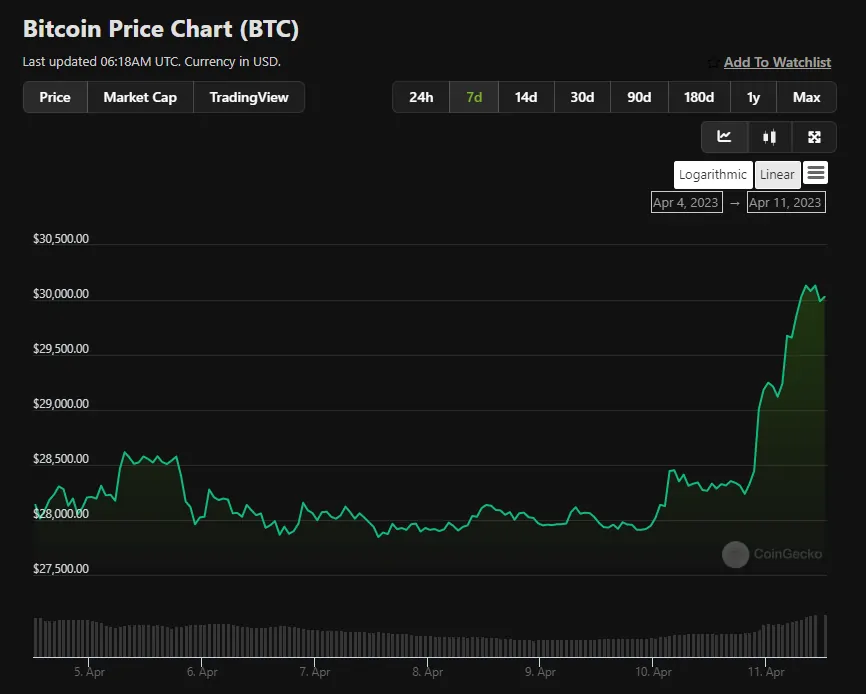Click the $29,000.00 axis label

[61, 404]
